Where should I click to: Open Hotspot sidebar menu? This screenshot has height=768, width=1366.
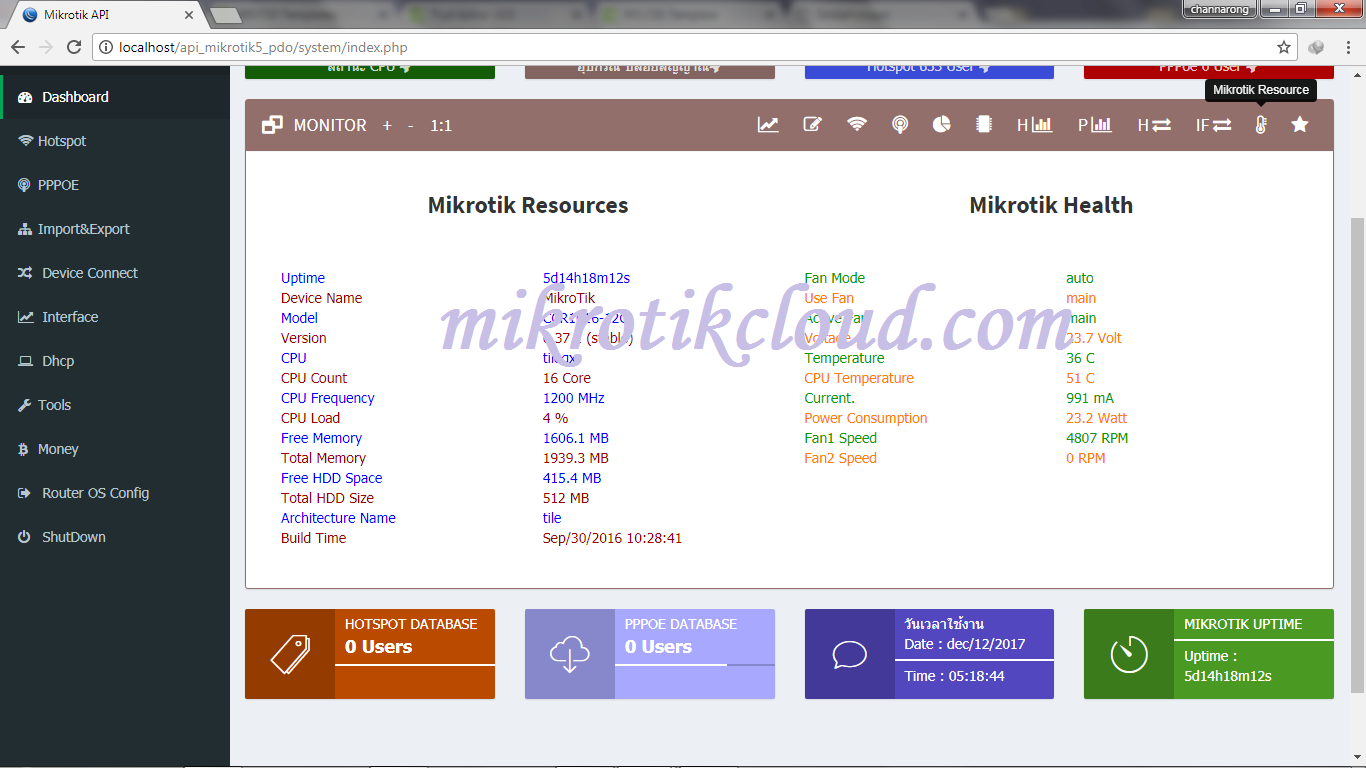tap(115, 141)
